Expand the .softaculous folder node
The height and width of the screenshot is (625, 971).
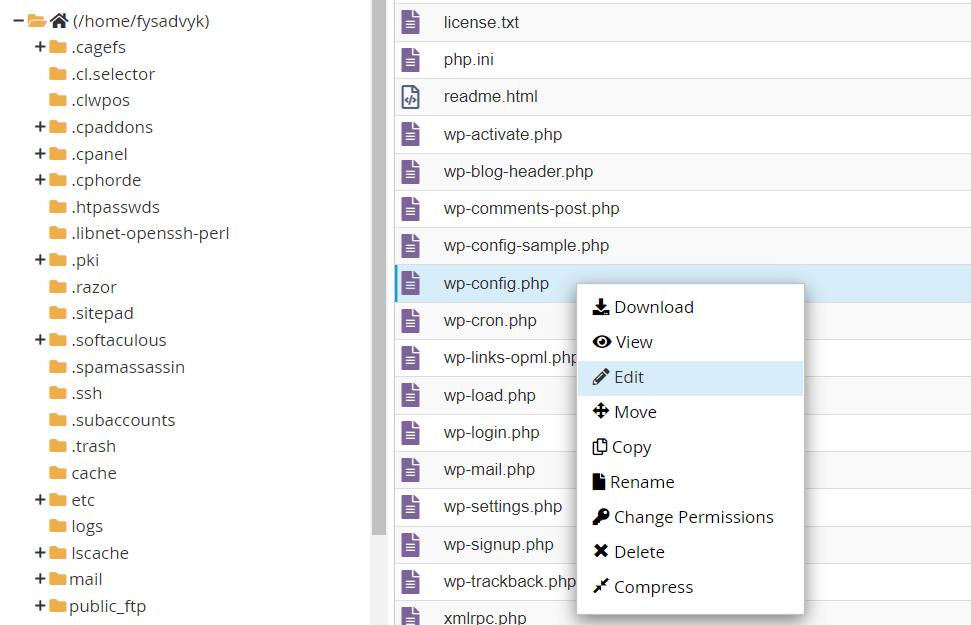(40, 340)
